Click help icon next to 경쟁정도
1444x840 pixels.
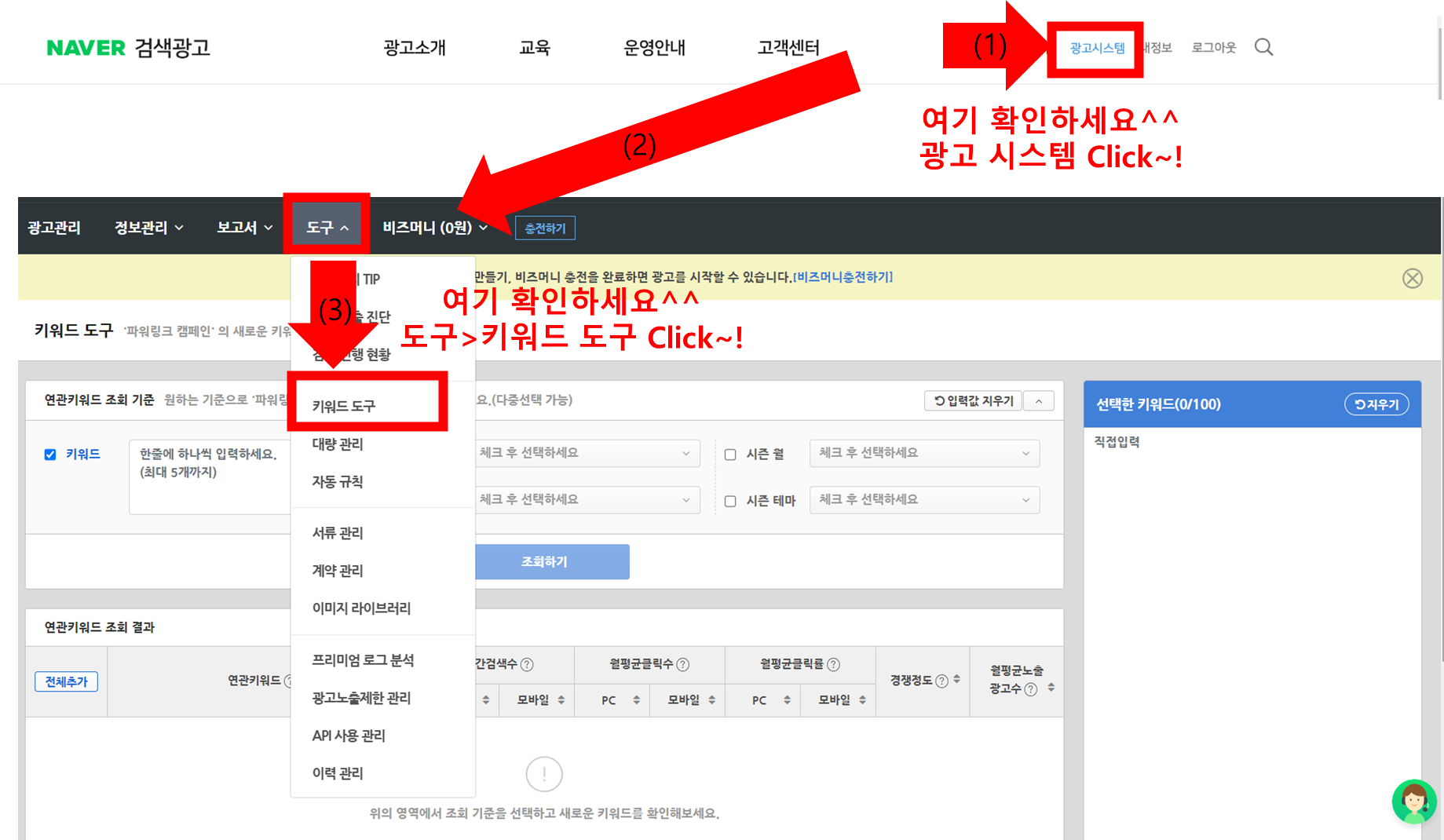pyautogui.click(x=941, y=681)
